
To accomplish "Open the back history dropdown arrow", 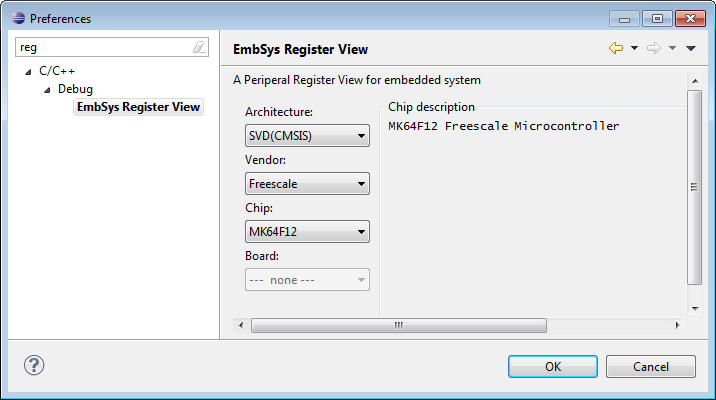I will pos(634,48).
